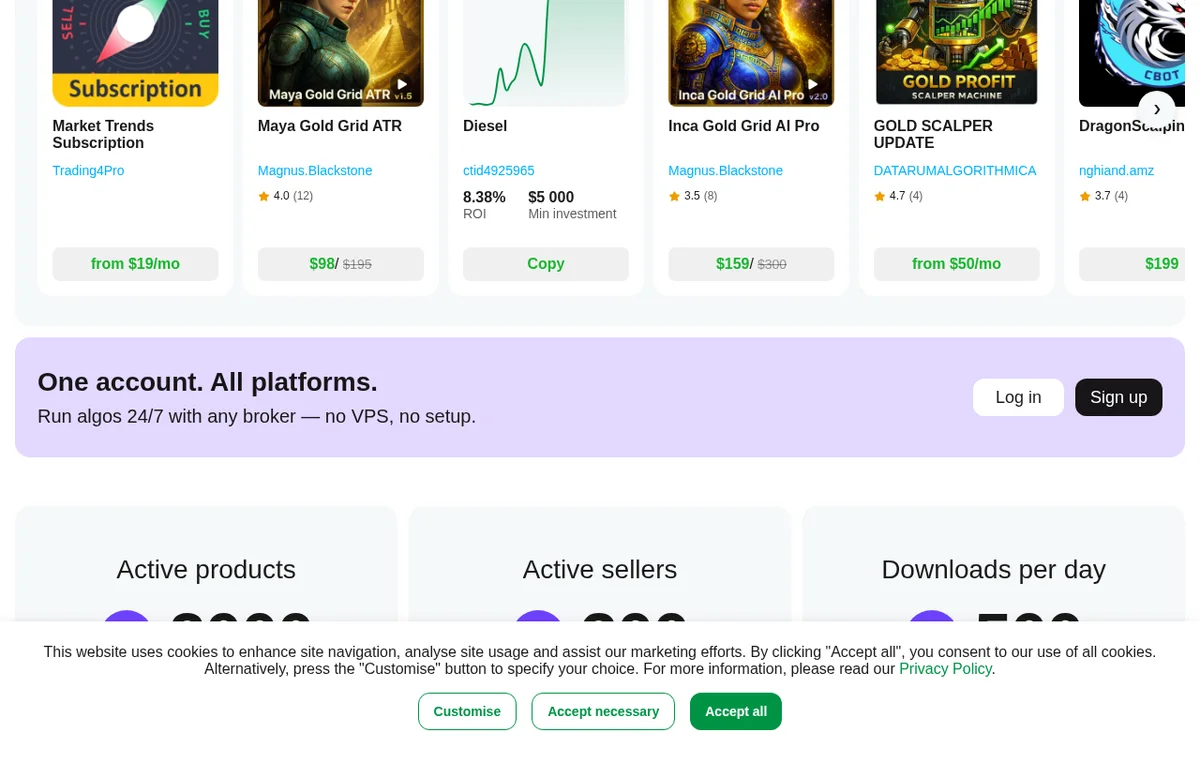The image size is (1200, 760).
Task: Visit Magnus.Blackstone under Inca Gold Grid
Action: tap(725, 171)
